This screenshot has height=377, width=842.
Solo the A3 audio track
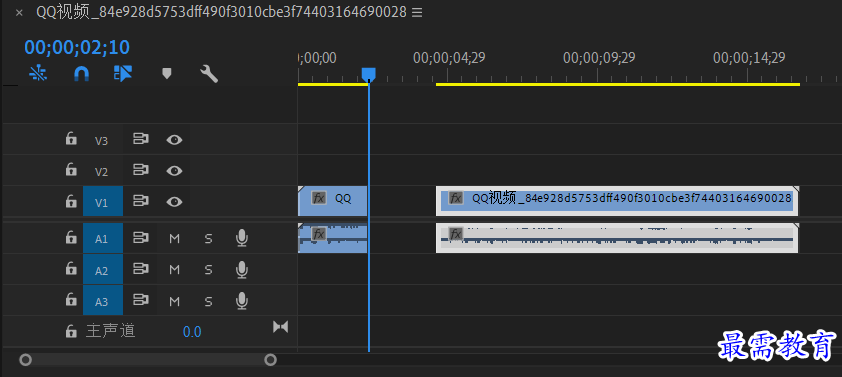coord(208,301)
